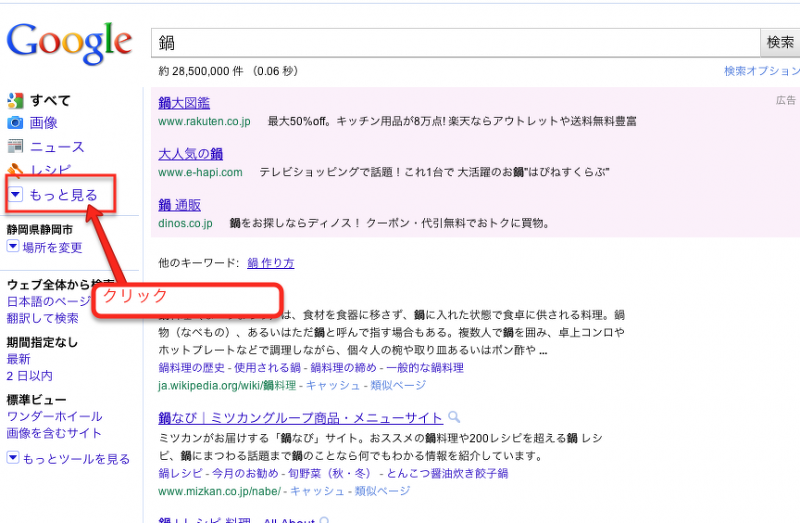Viewport: 800px width, 523px height.
Task: Expand the もっとツールを見る arrow
Action: coord(13,458)
